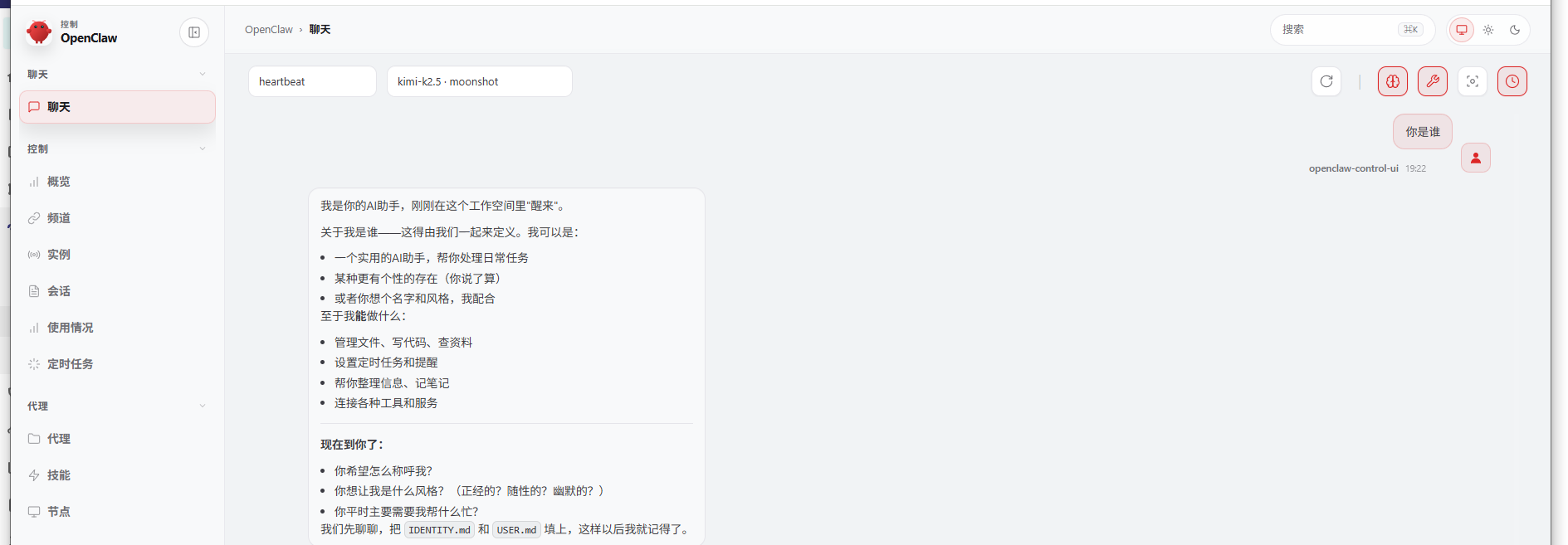Image resolution: width=1568 pixels, height=545 pixels.
Task: Click the refresh chat icon
Action: point(1326,81)
